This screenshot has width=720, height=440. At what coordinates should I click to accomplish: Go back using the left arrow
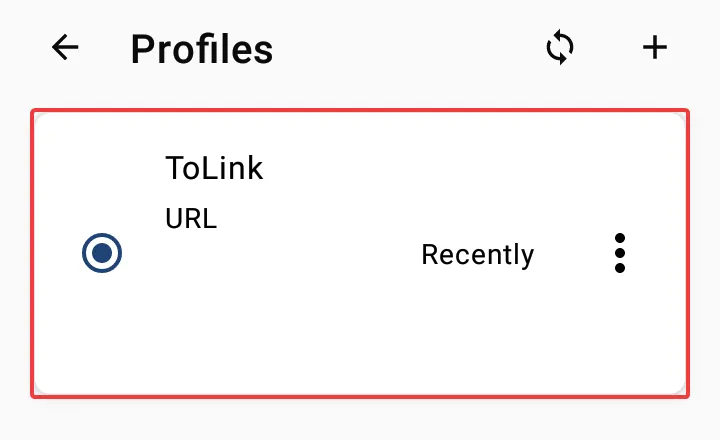[66, 48]
